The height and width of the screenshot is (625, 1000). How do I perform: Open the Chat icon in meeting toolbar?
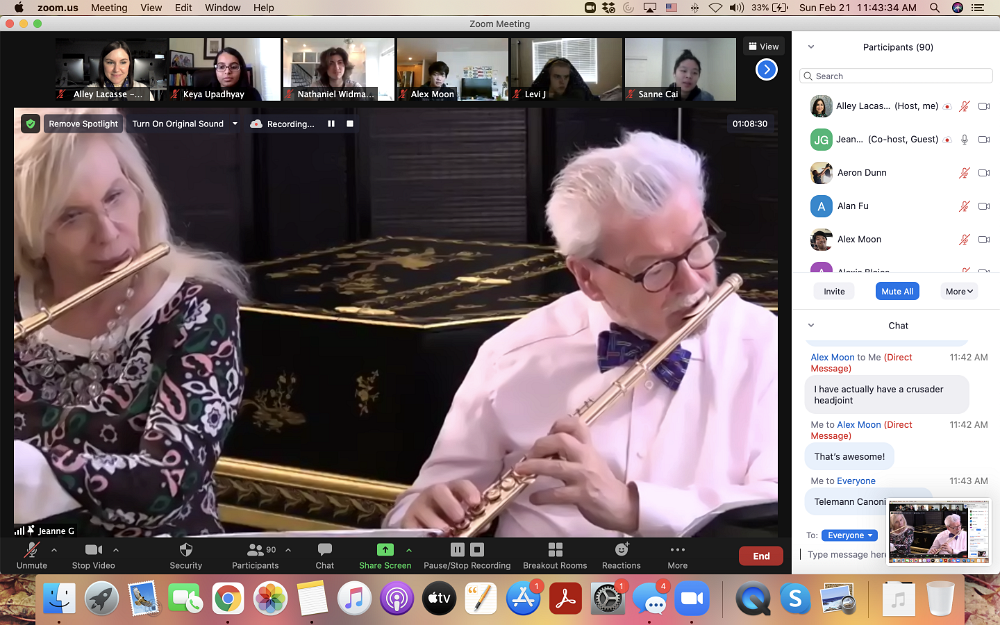[x=325, y=550]
